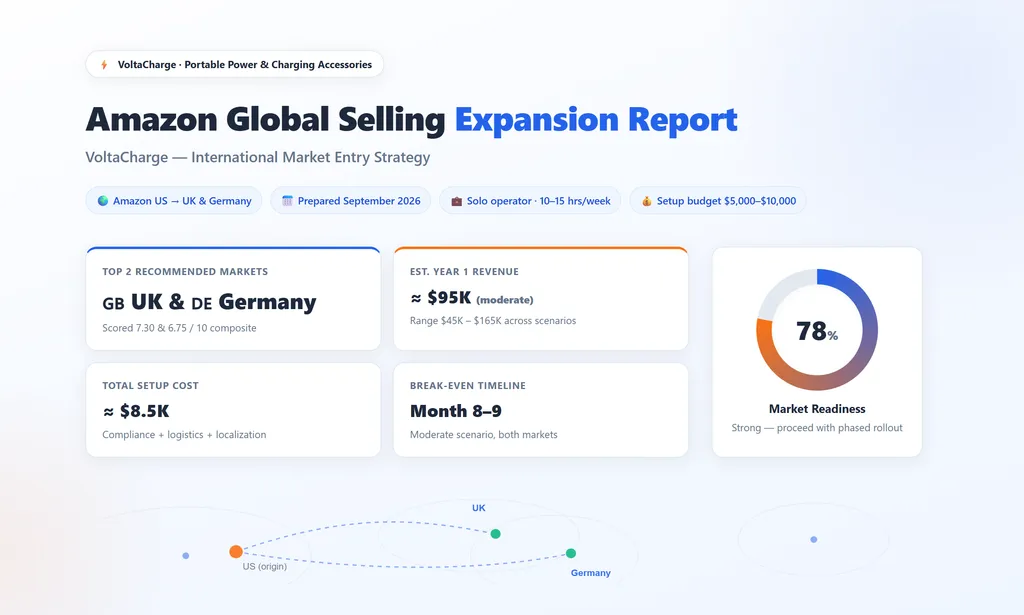Image resolution: width=1024 pixels, height=615 pixels.
Task: Select the VoltaCharge Portable Power brand badge
Action: point(234,65)
